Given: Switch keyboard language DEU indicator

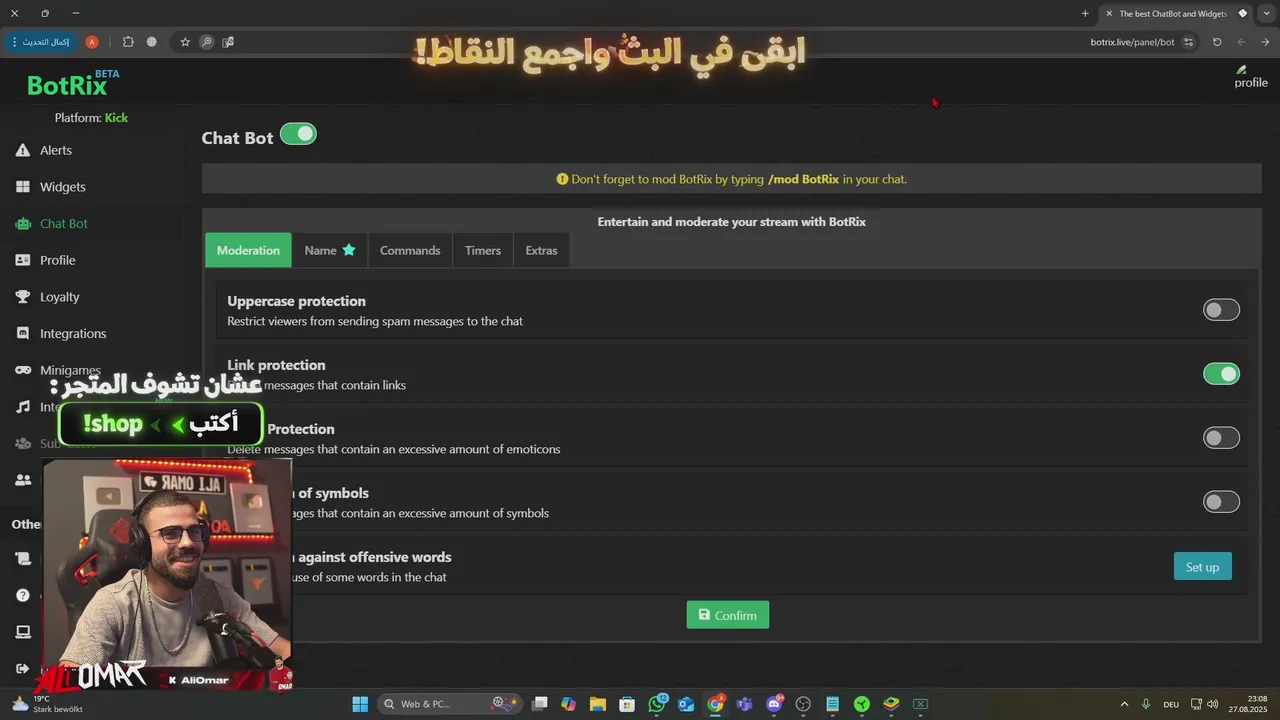Looking at the screenshot, I should pyautogui.click(x=1171, y=704).
